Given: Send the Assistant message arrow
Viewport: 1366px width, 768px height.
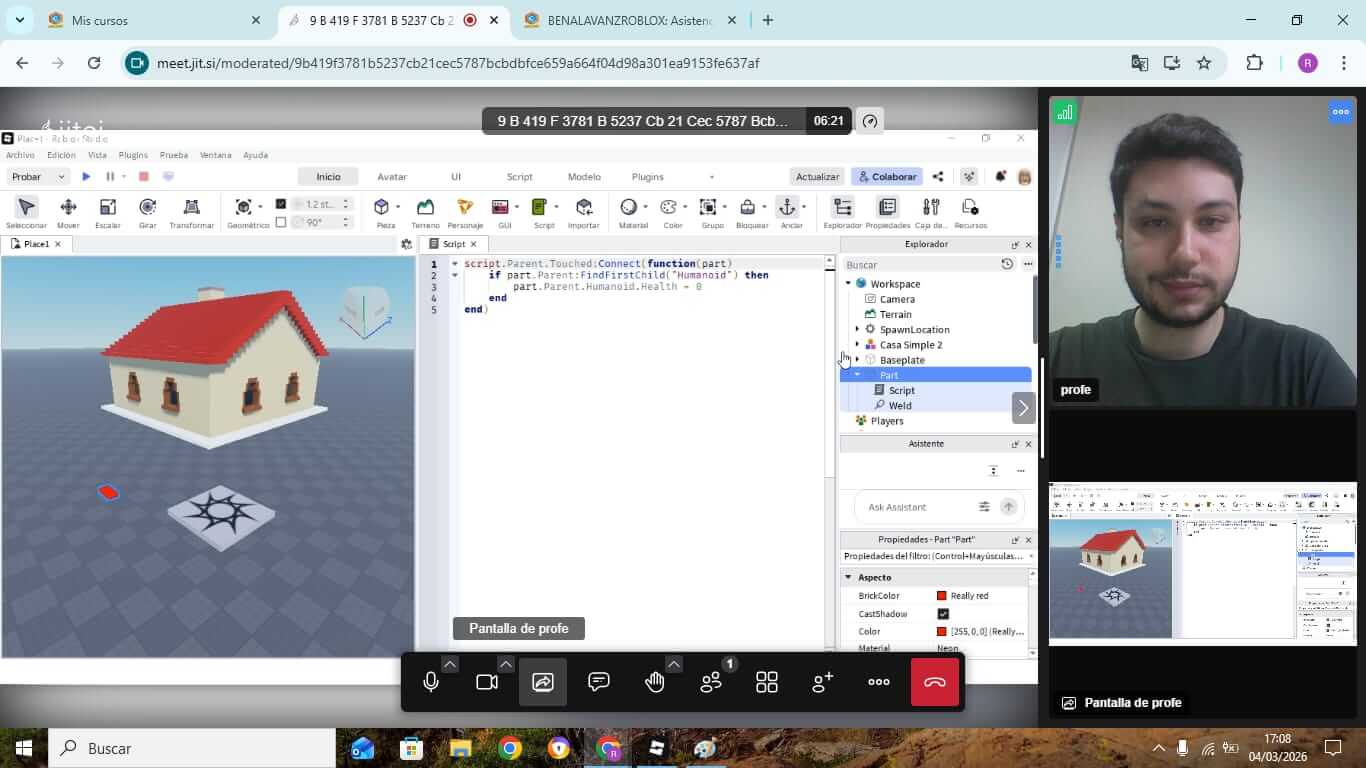Looking at the screenshot, I should [1008, 507].
